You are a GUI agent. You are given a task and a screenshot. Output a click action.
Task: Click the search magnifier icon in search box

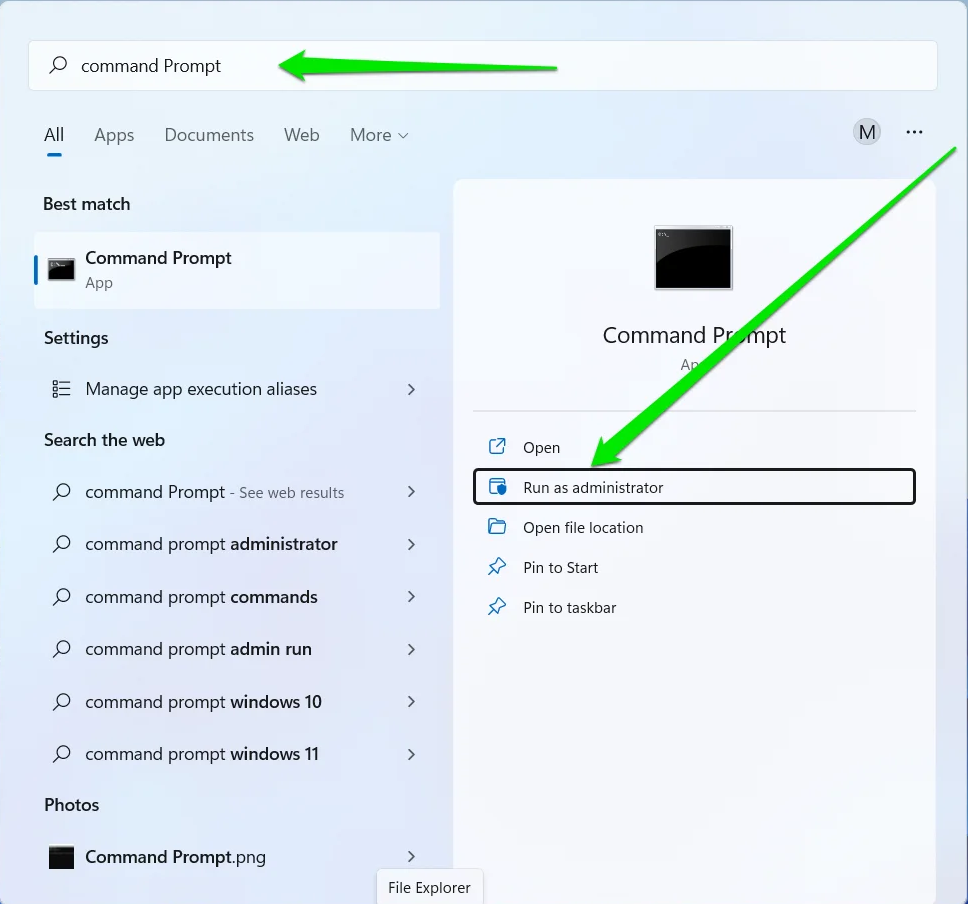tap(58, 65)
